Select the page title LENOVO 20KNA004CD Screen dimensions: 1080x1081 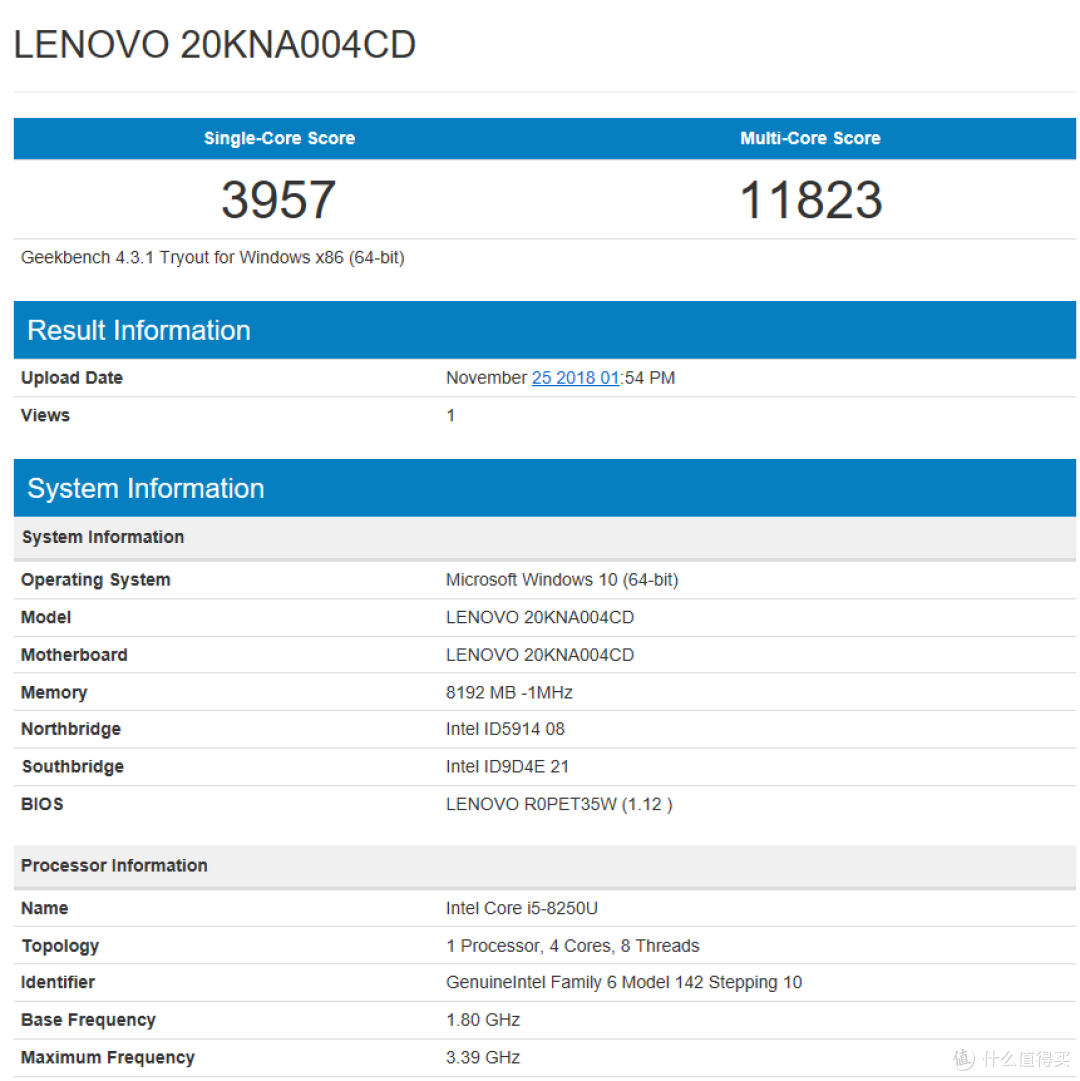click(x=214, y=45)
